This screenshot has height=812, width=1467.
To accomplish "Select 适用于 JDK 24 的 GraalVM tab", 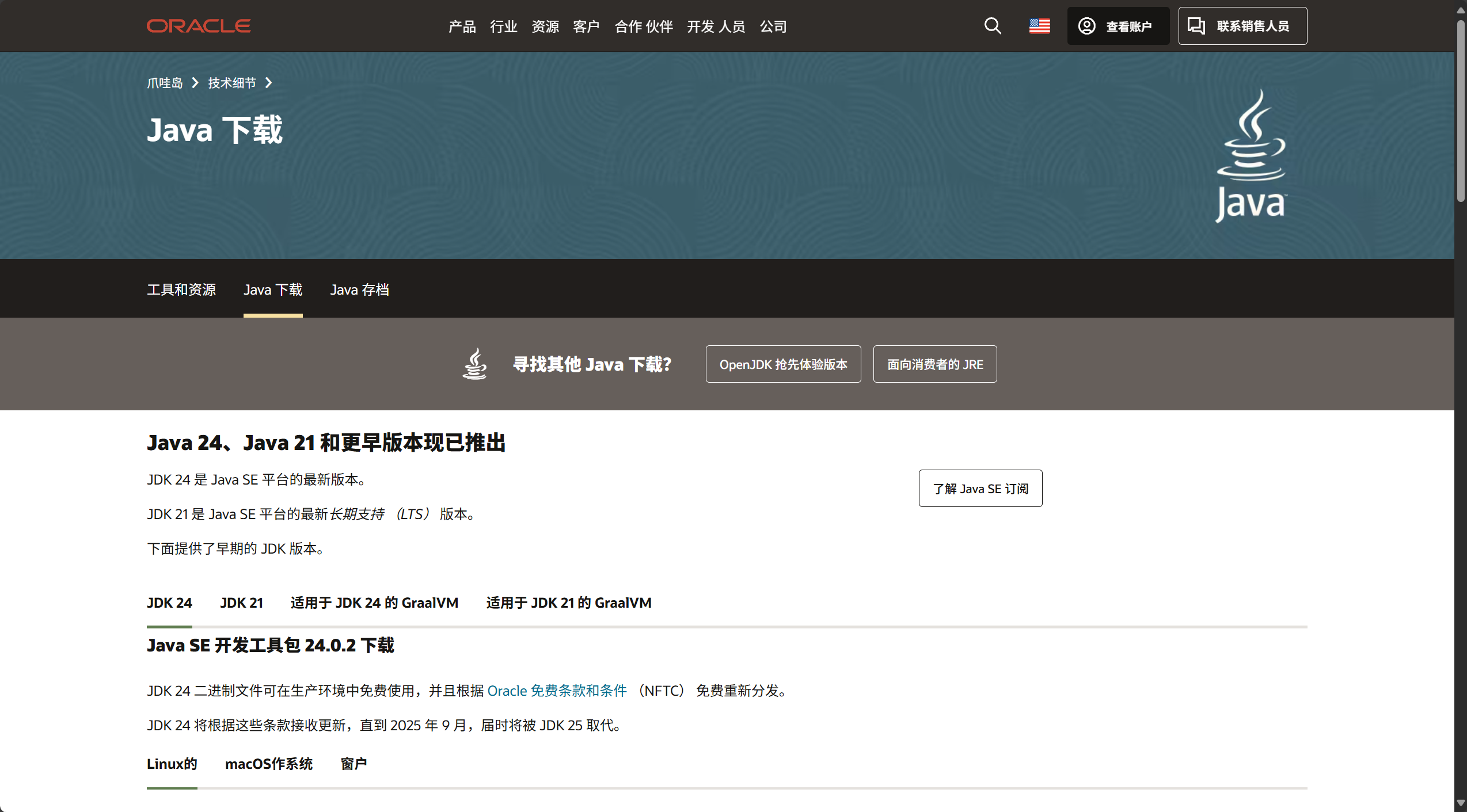I will tap(374, 603).
